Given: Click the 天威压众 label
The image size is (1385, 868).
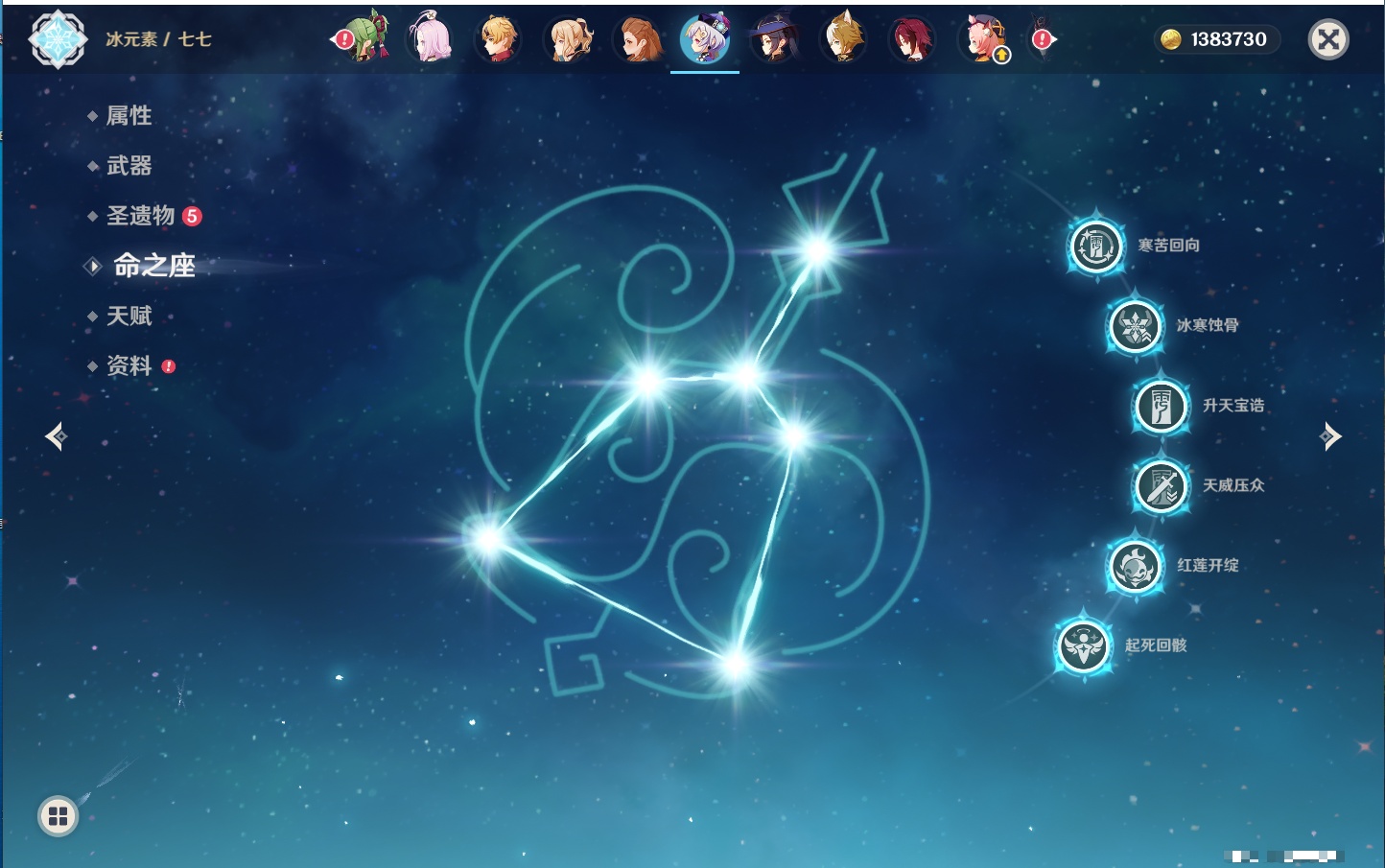Looking at the screenshot, I should click(x=1233, y=485).
